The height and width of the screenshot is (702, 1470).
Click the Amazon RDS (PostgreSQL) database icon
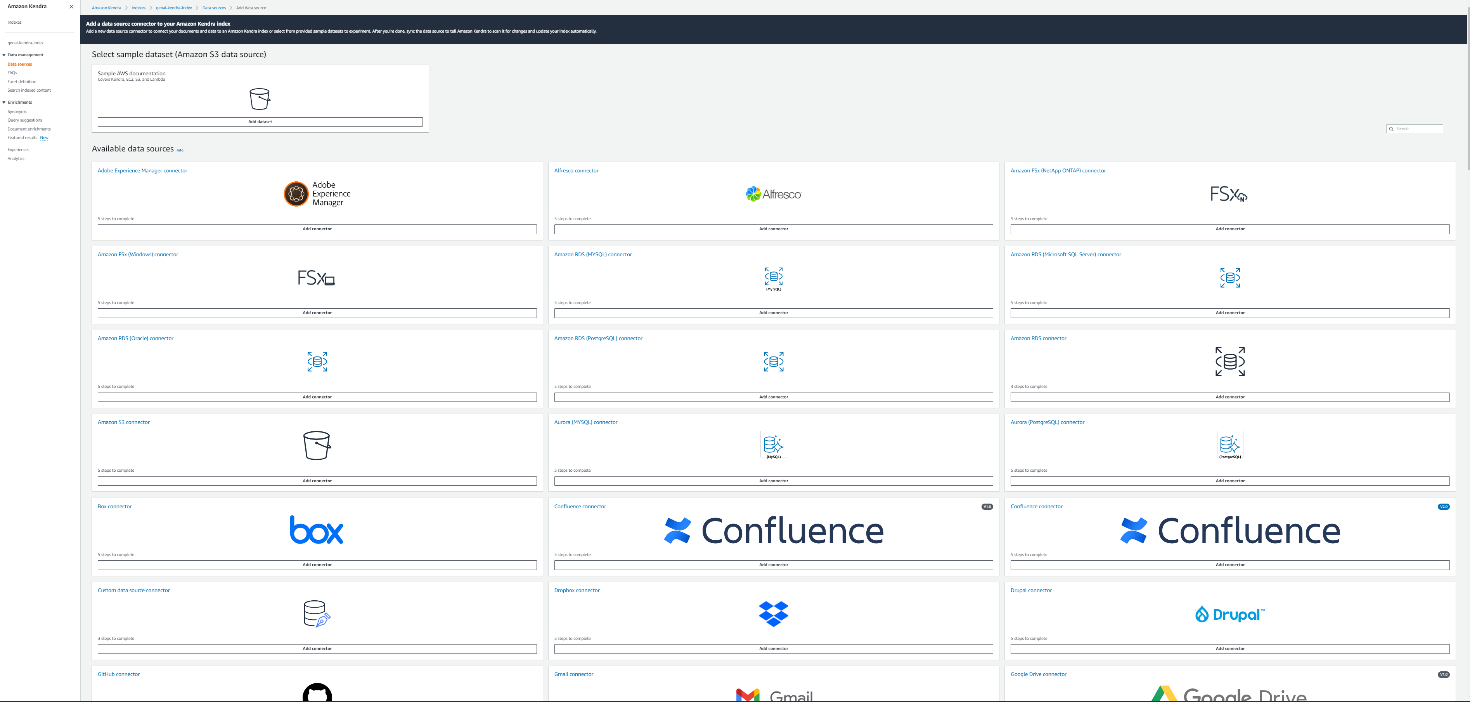pyautogui.click(x=773, y=362)
